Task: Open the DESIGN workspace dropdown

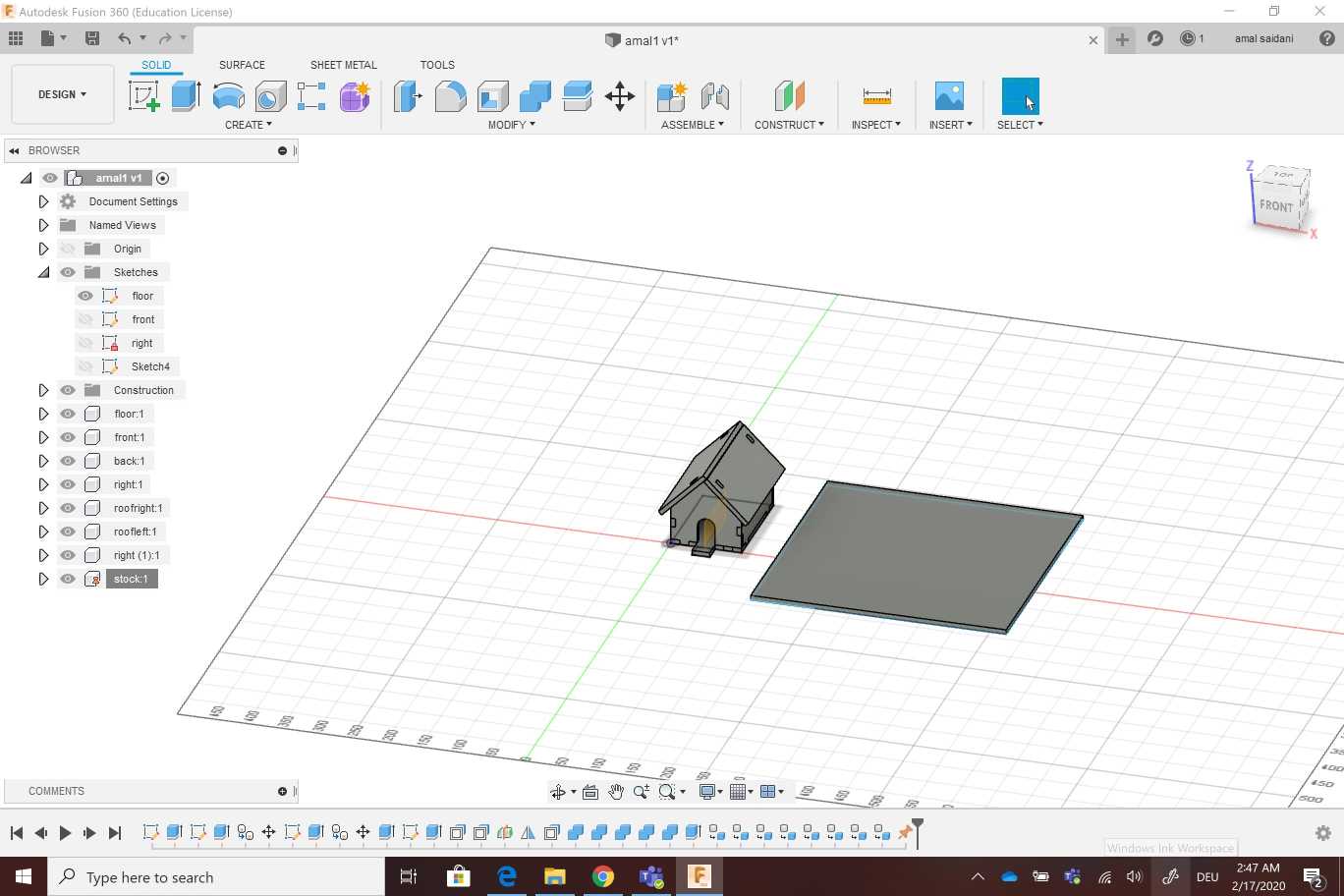Action: (x=63, y=94)
